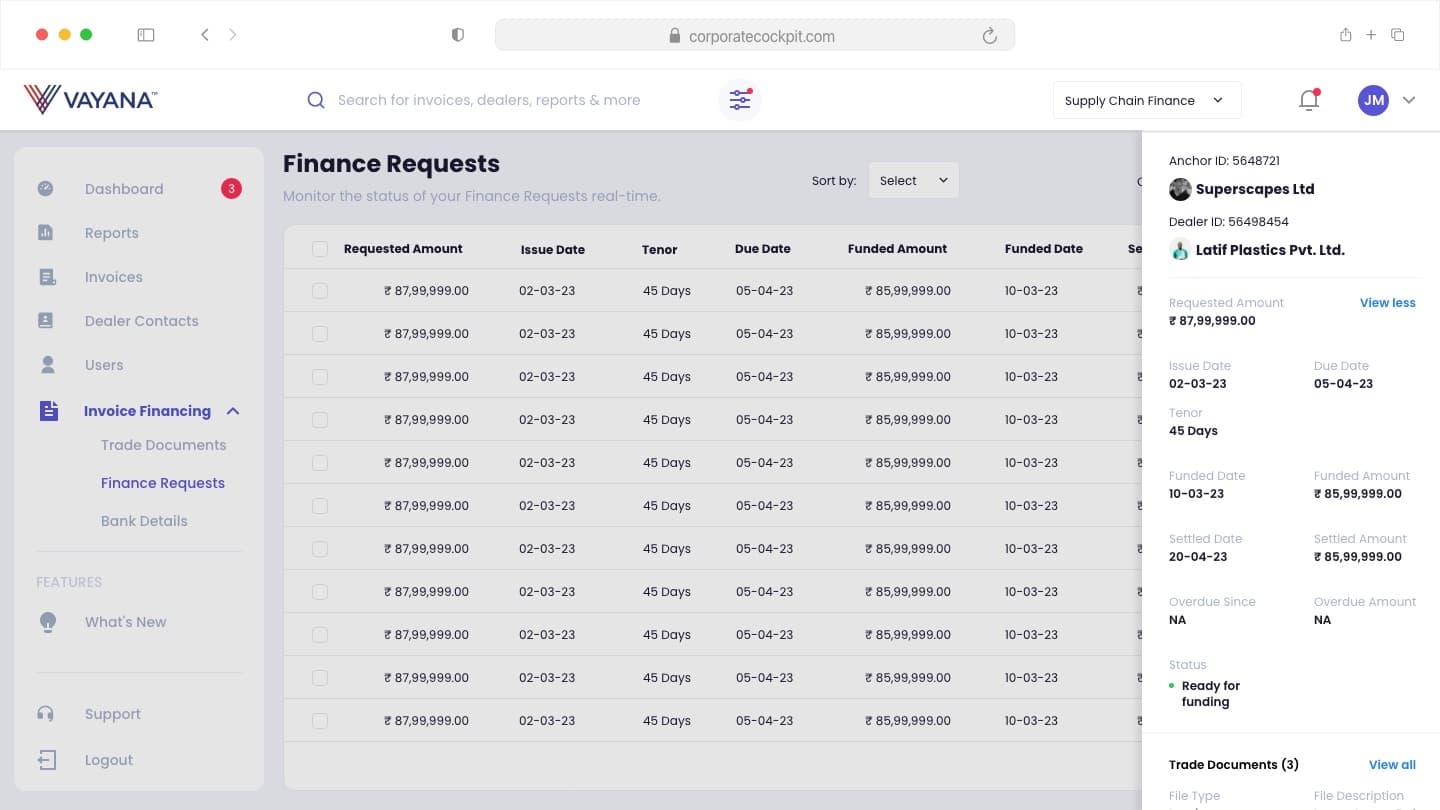The width and height of the screenshot is (1440, 810).
Task: Click the search magnifier icon
Action: pos(316,100)
